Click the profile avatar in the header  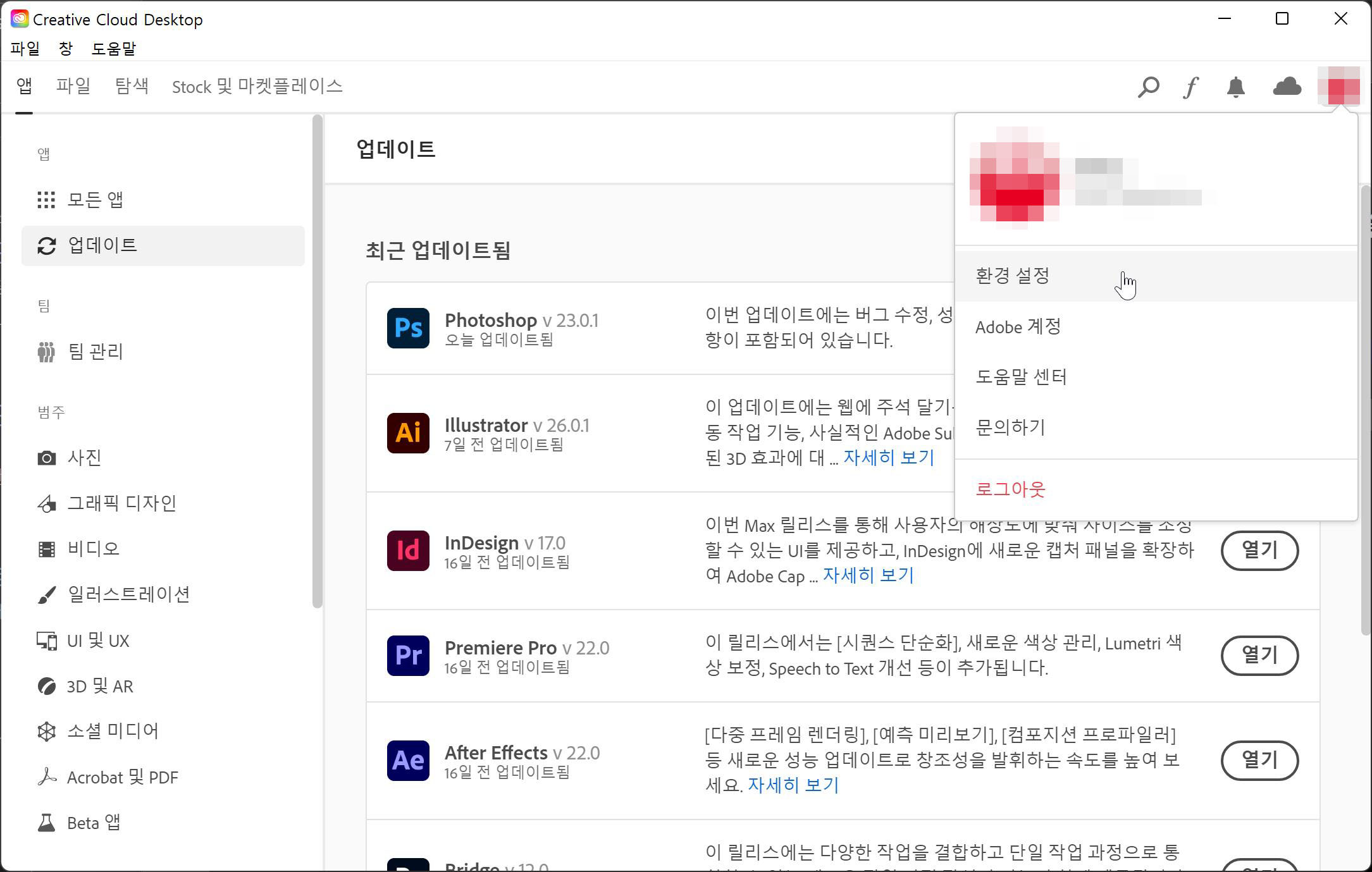point(1338,86)
